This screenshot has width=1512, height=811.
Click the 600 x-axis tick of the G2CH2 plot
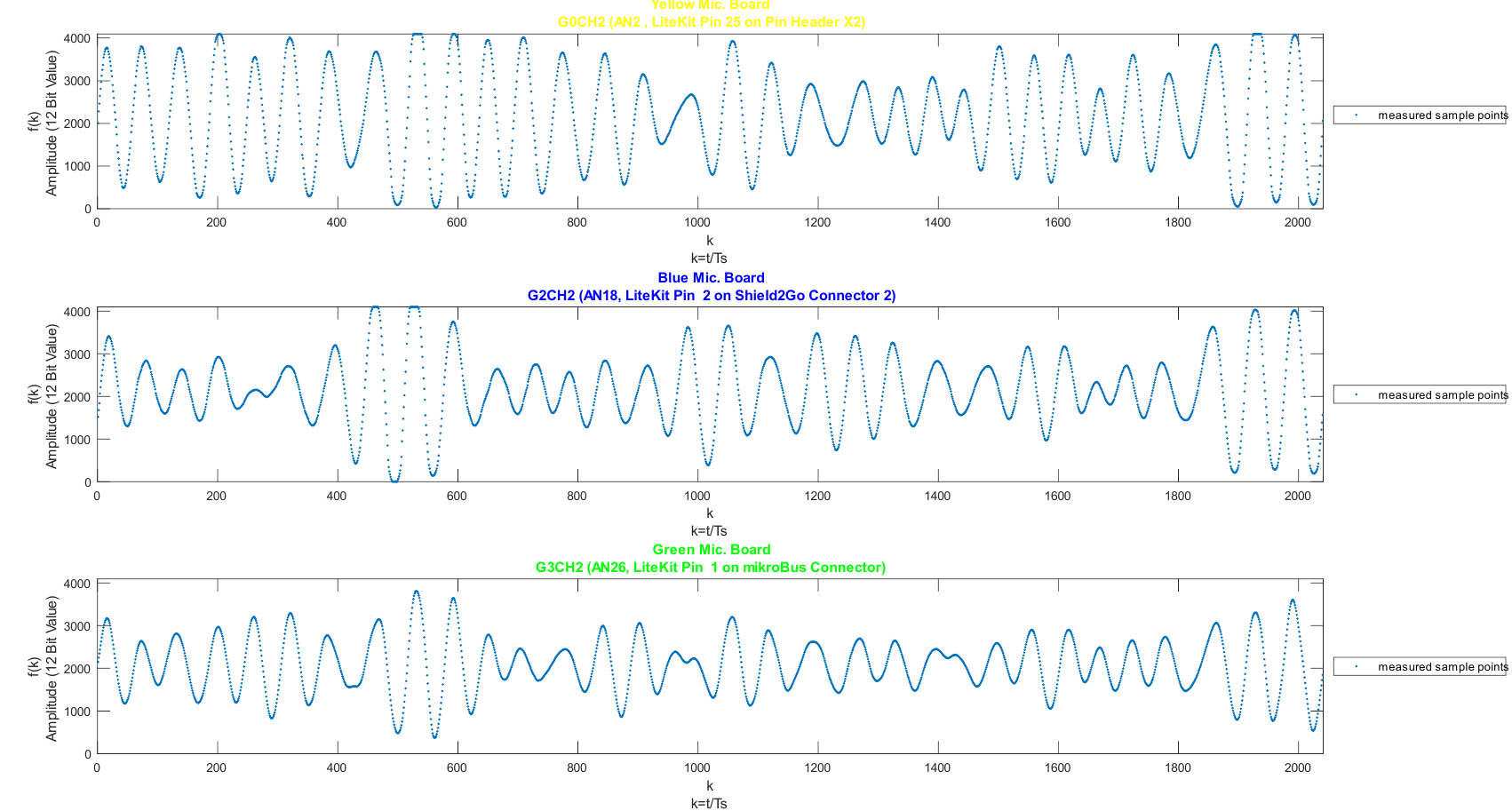coord(457,496)
